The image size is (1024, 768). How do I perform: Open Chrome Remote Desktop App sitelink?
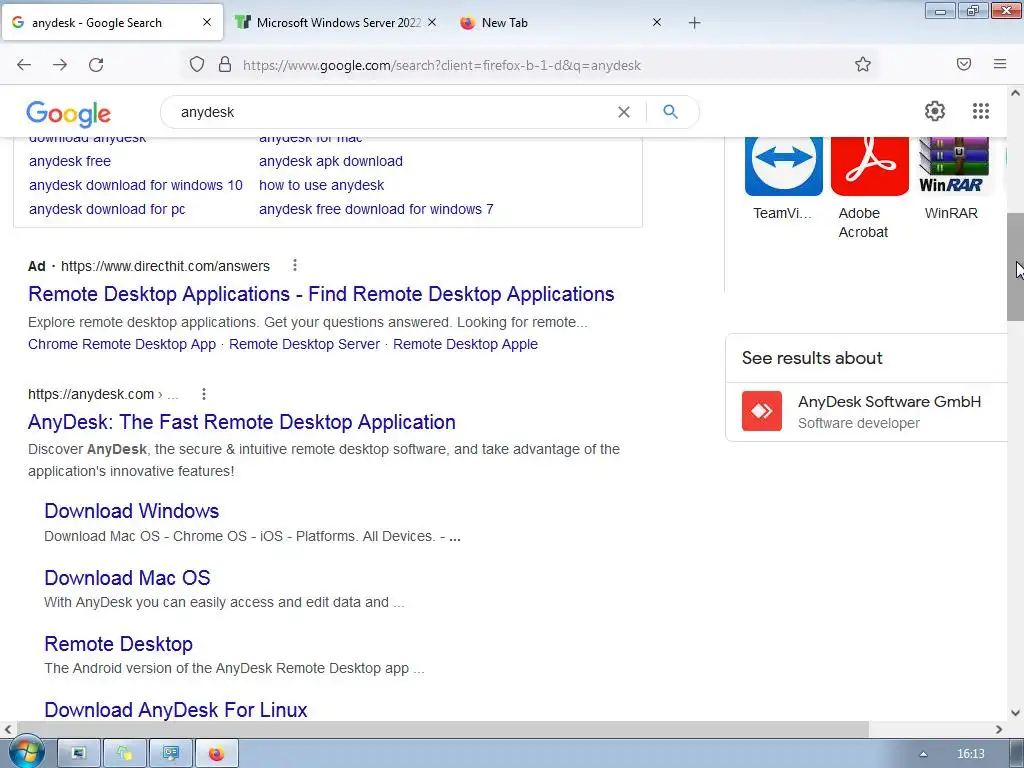(x=121, y=344)
